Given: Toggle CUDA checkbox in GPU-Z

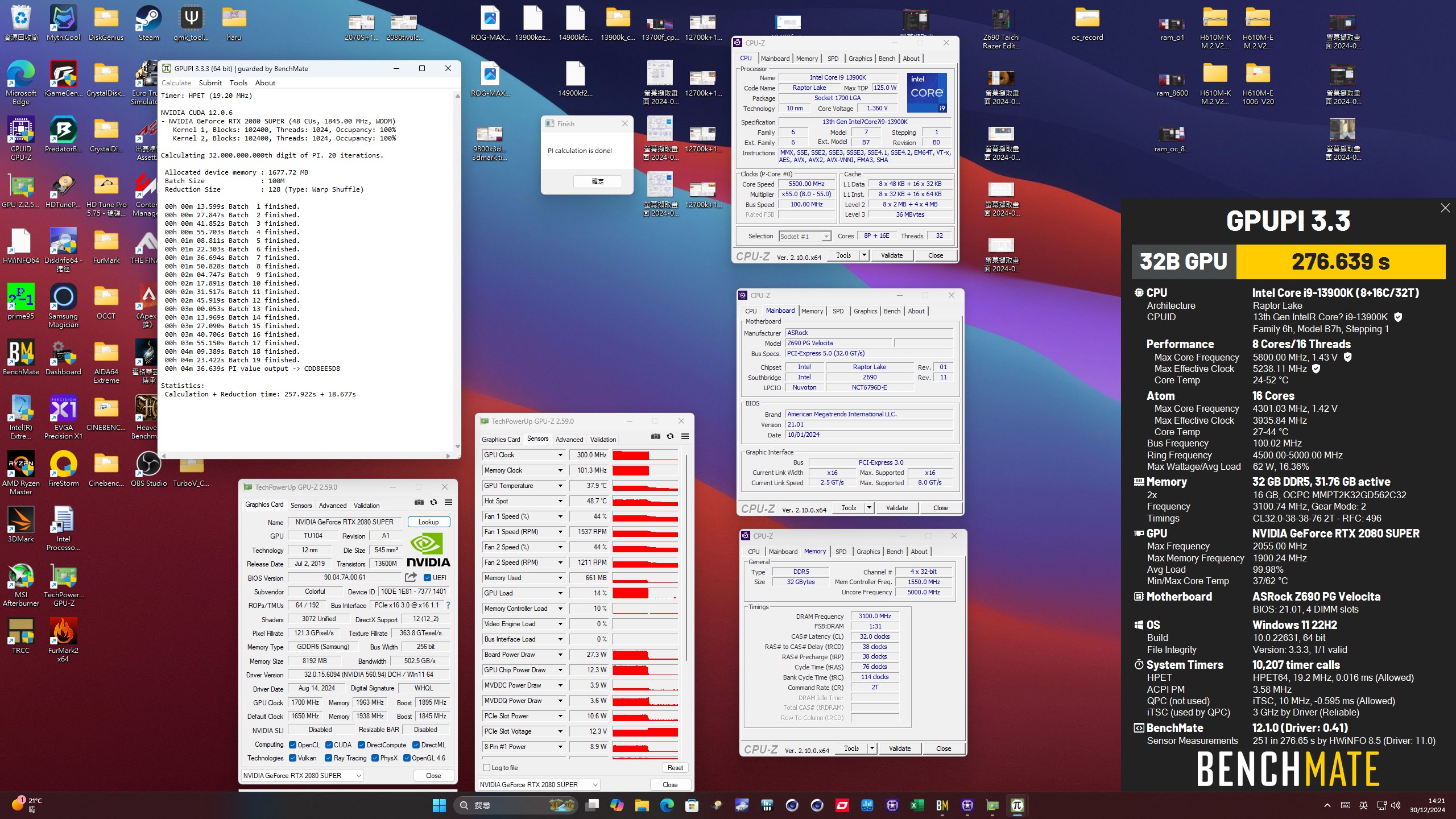Looking at the screenshot, I should [329, 744].
